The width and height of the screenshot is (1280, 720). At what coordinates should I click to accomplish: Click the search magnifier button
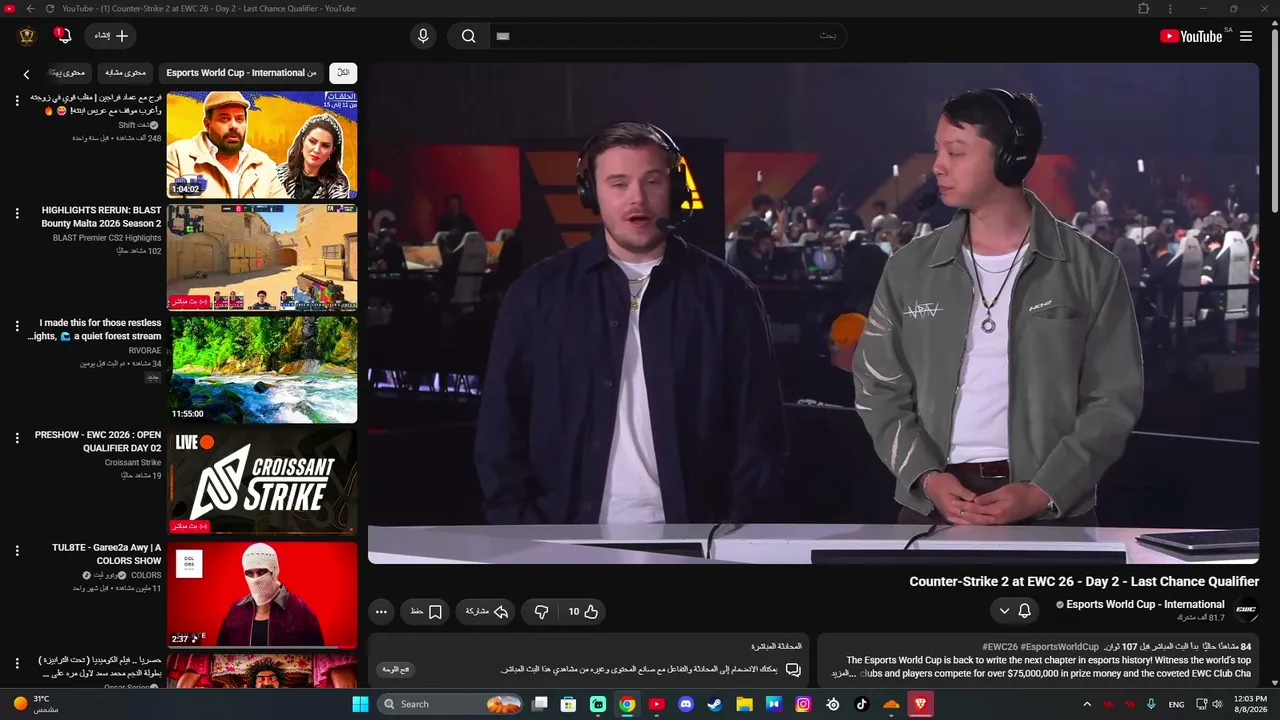[468, 36]
